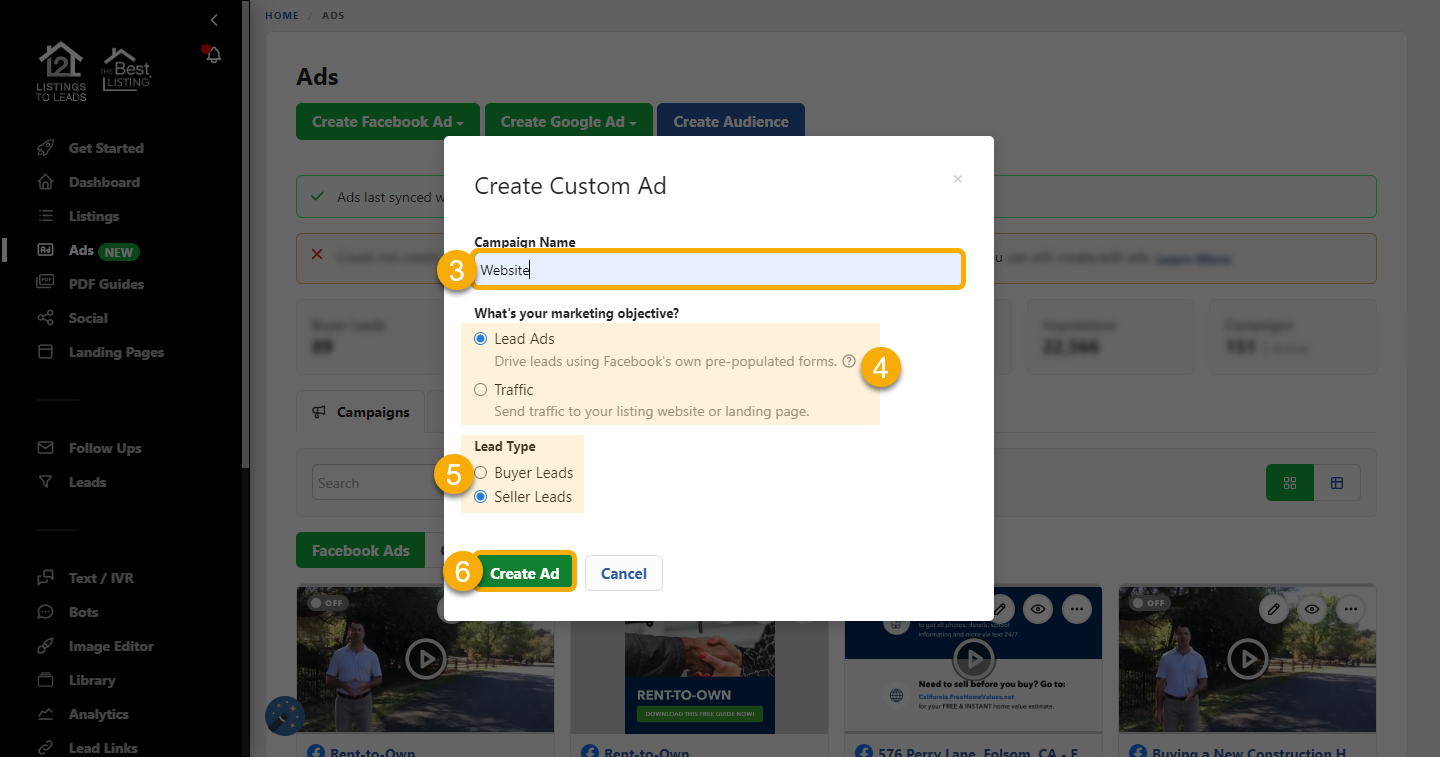Expand the Create Facebook Ad dropdown
The width and height of the screenshot is (1440, 757).
pos(387,121)
